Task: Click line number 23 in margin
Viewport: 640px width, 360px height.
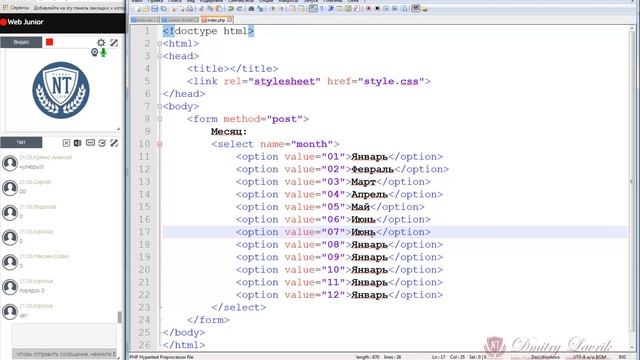Action: (x=144, y=307)
